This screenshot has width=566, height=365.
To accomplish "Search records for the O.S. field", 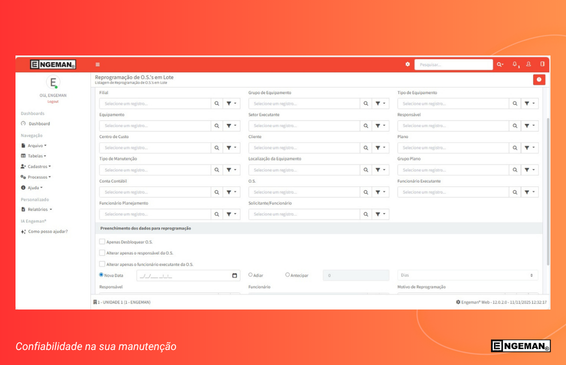I will [x=366, y=192].
